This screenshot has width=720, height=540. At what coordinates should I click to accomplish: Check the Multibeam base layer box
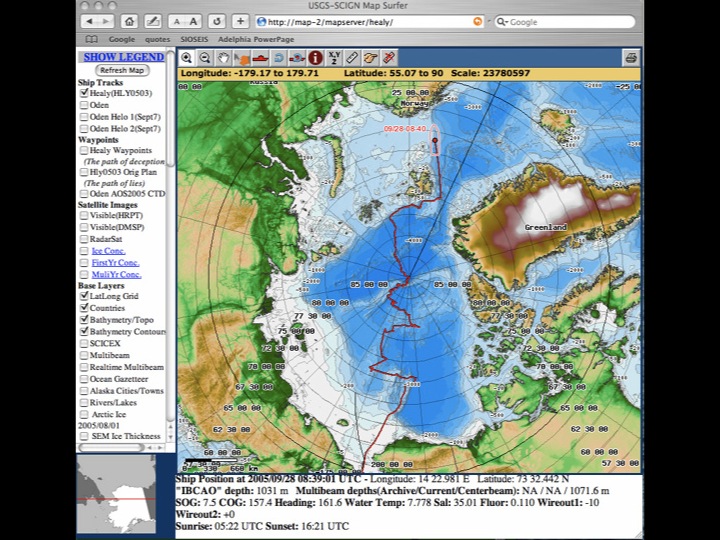coord(84,355)
